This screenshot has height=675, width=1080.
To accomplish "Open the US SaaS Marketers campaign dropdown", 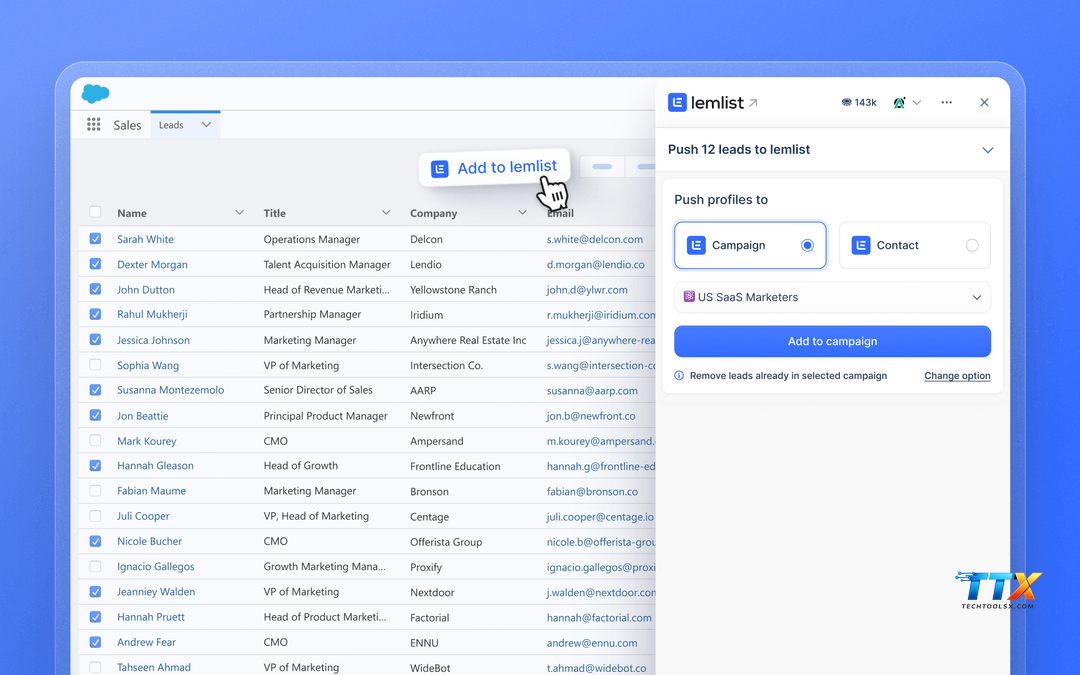I will [832, 298].
